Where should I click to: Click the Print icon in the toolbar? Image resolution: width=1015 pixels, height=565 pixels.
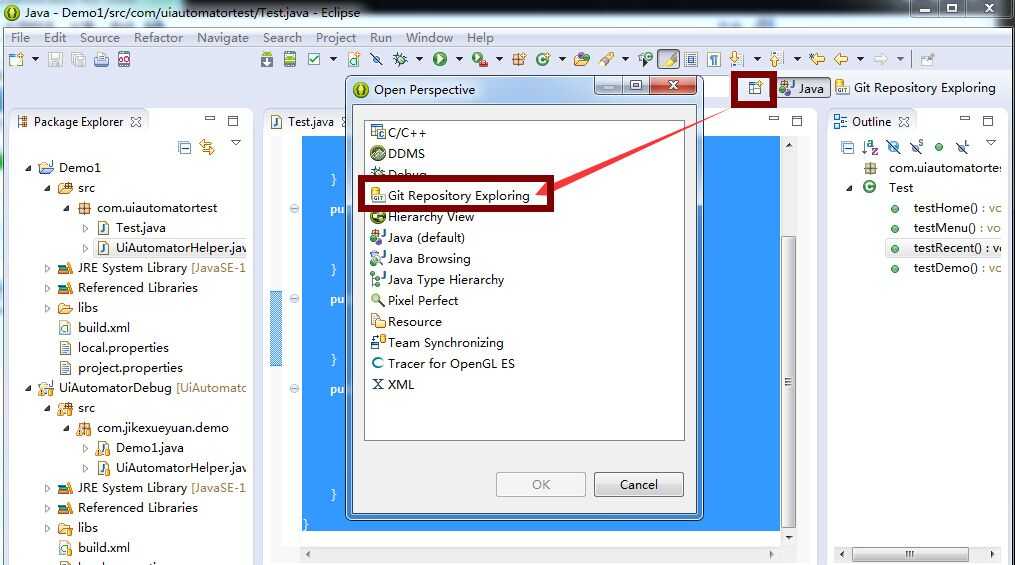coord(101,60)
